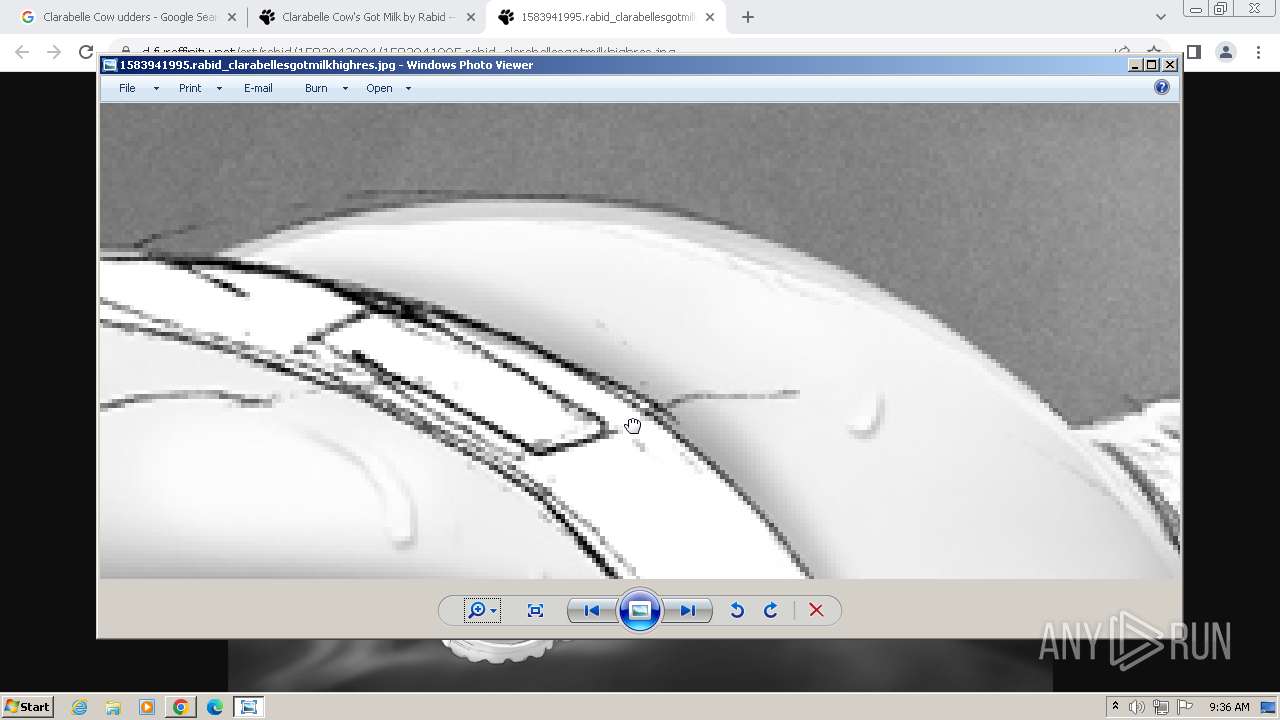Image resolution: width=1280 pixels, height=720 pixels.
Task: Switch to Clarabelle Cow udders Google Search tab
Action: click(x=130, y=17)
